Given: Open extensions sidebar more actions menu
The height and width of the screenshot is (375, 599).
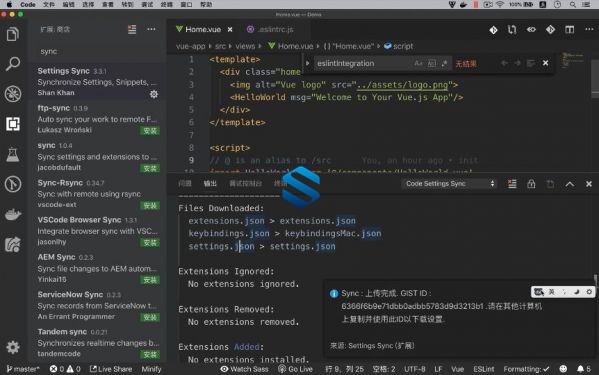Looking at the screenshot, I should (x=151, y=29).
